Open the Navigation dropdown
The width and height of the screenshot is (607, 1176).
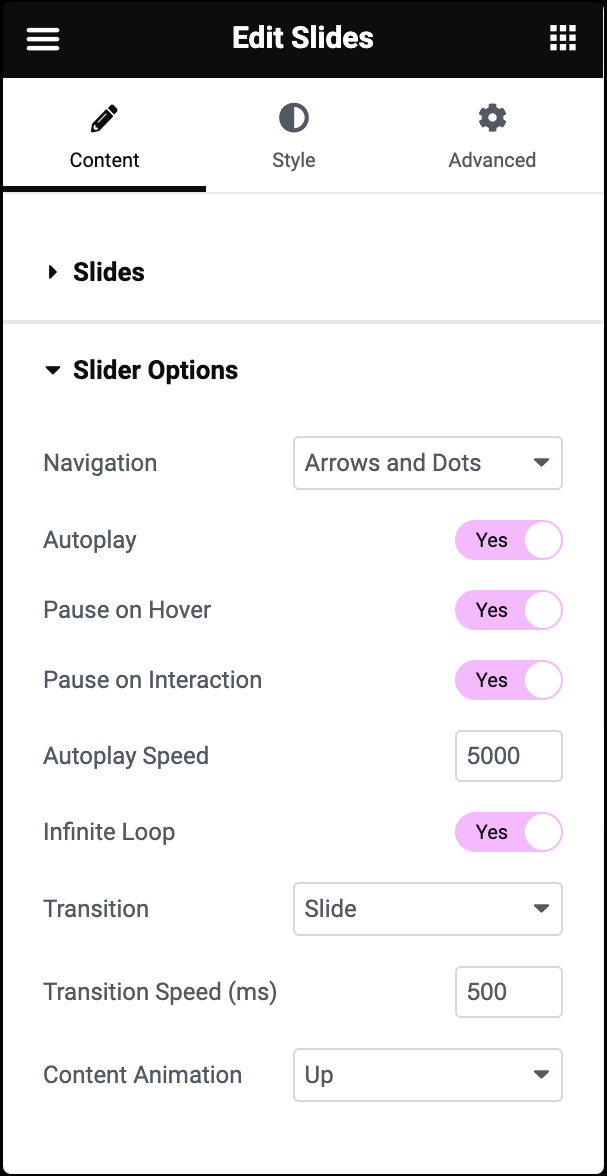pyautogui.click(x=428, y=463)
